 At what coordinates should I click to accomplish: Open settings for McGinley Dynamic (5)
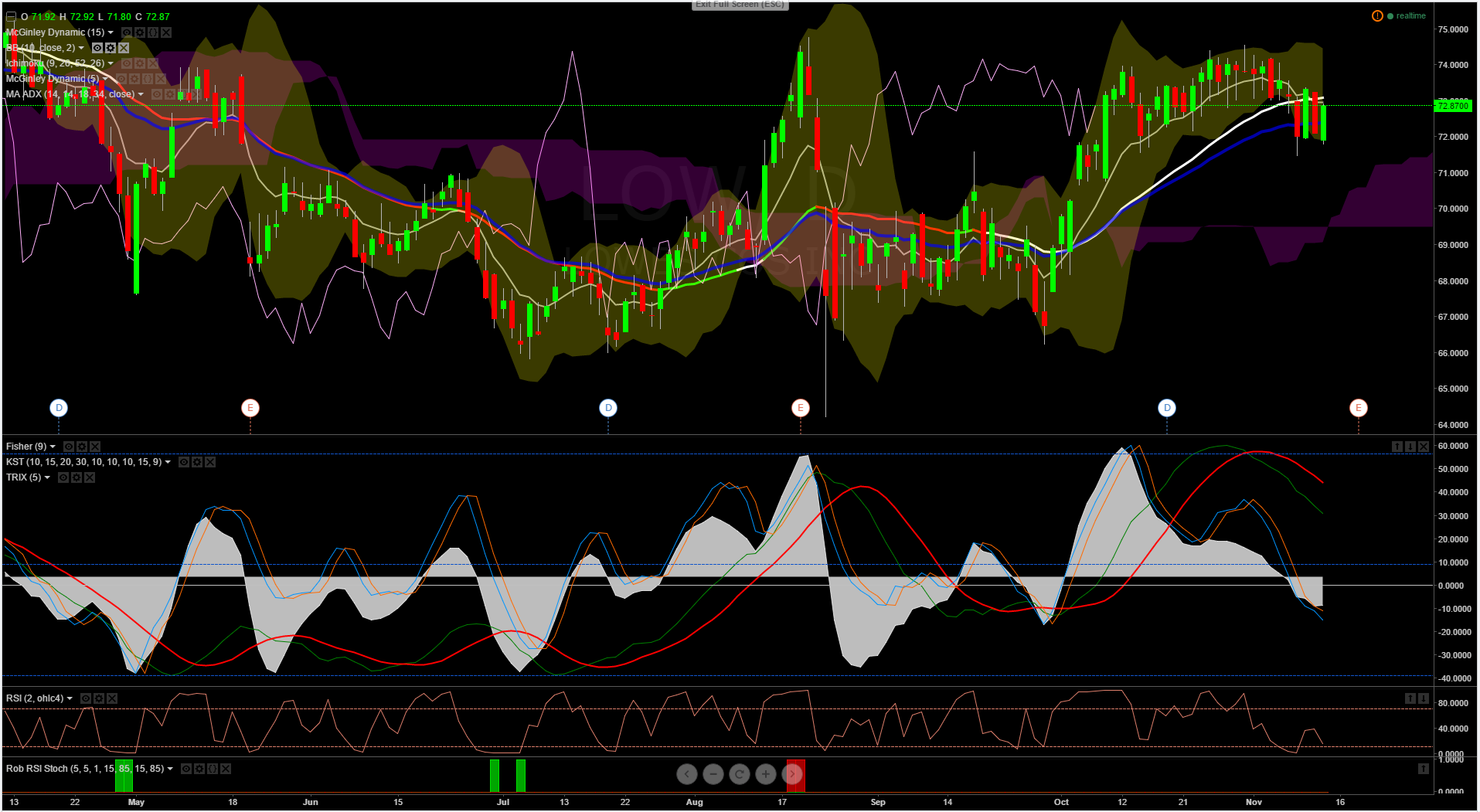(134, 79)
